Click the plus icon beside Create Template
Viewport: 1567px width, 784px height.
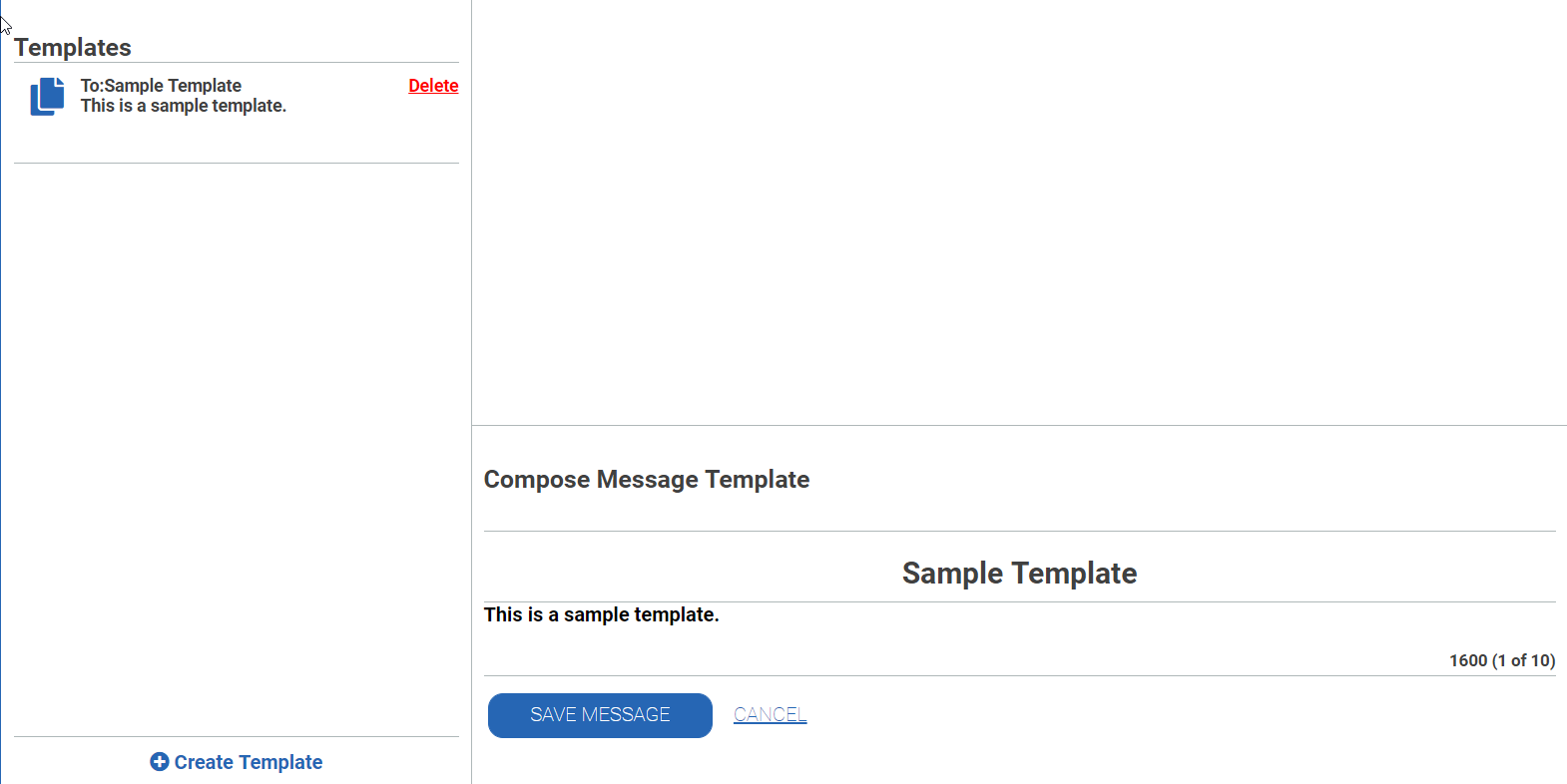[159, 762]
